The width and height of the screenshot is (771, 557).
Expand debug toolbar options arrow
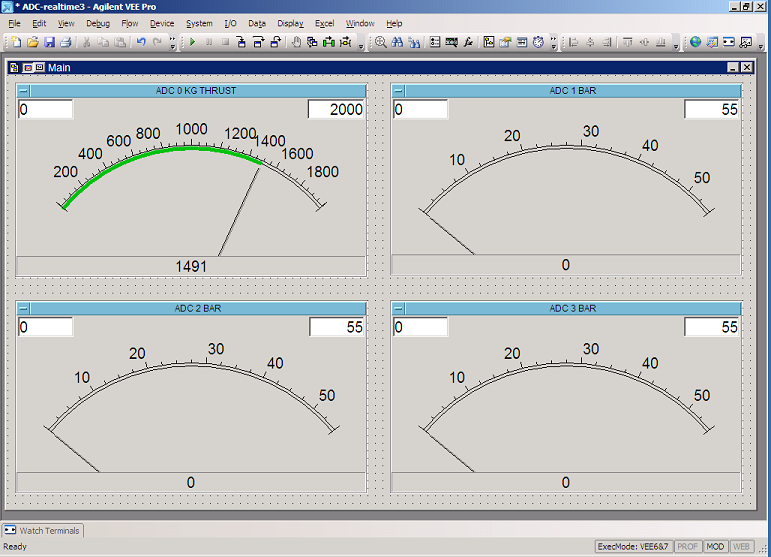pyautogui.click(x=360, y=46)
